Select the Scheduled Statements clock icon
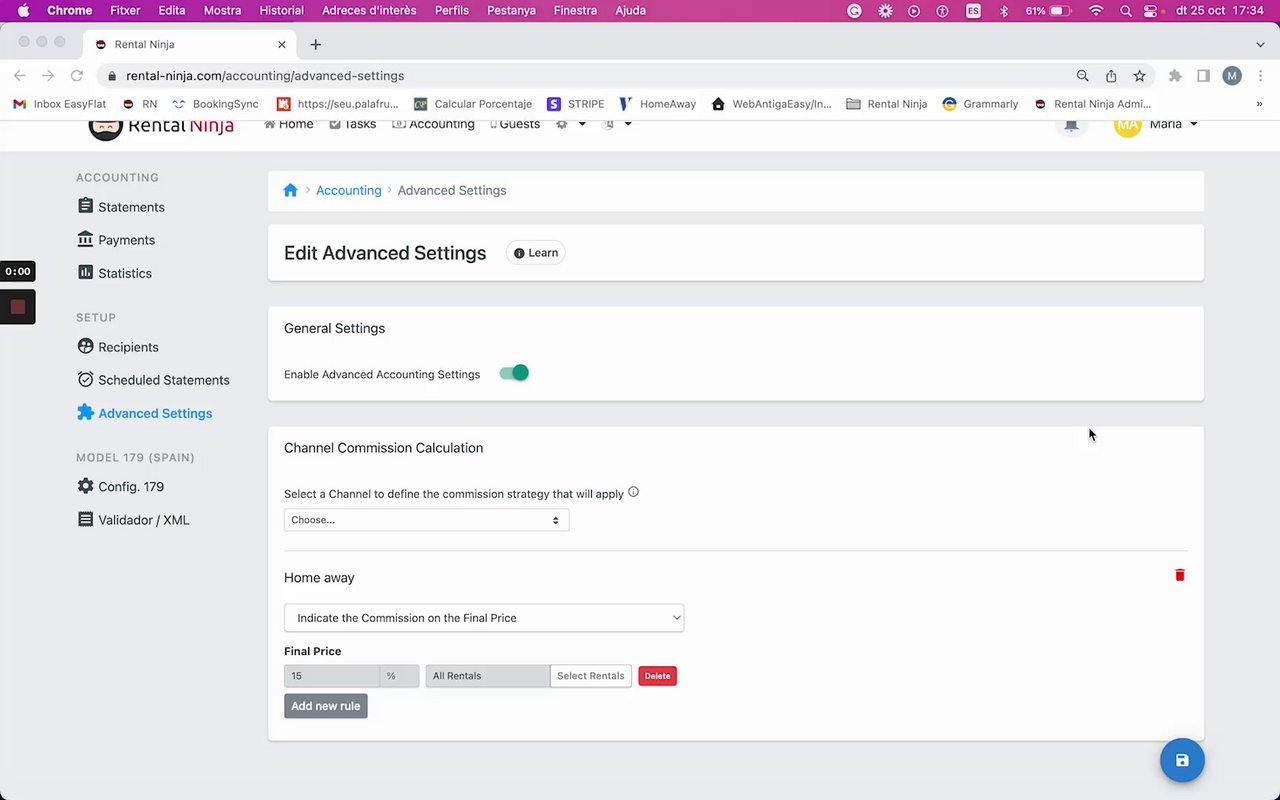The width and height of the screenshot is (1280, 800). (85, 379)
